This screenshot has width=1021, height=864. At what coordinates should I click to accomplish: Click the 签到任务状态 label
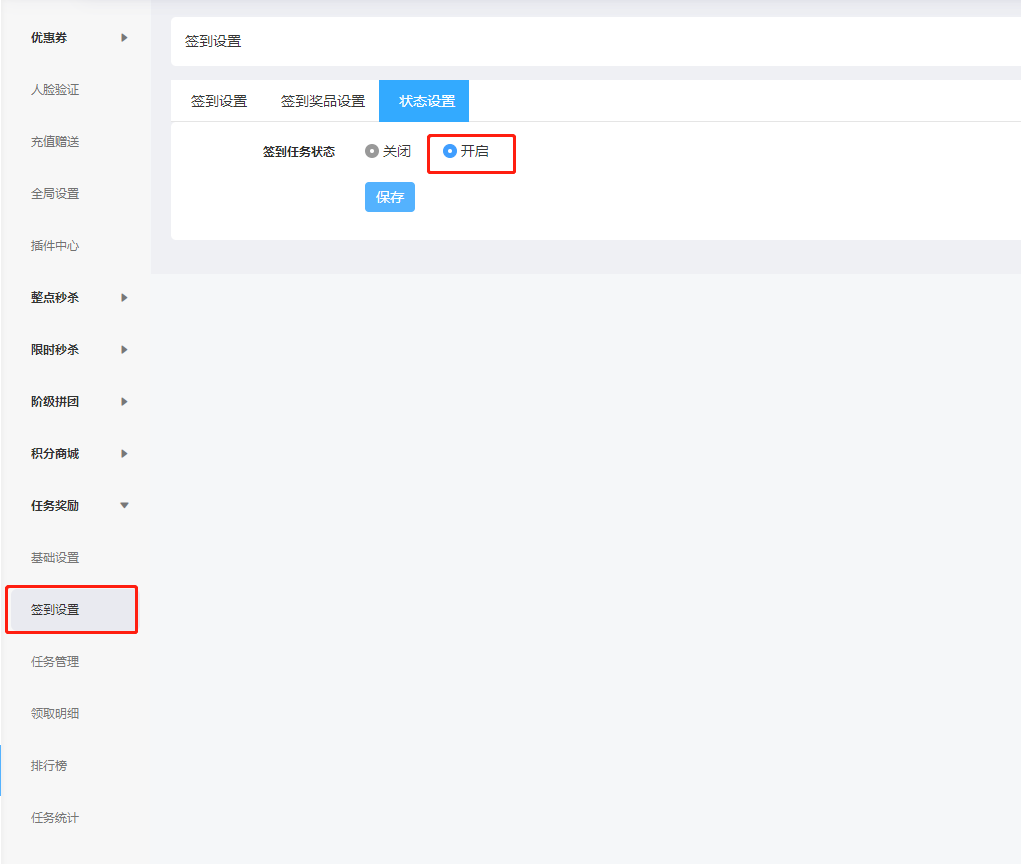pos(299,152)
